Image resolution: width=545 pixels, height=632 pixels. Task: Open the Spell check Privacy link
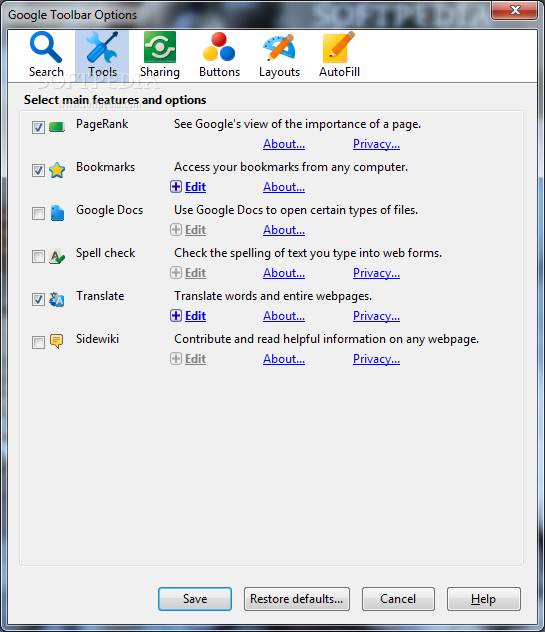[376, 273]
